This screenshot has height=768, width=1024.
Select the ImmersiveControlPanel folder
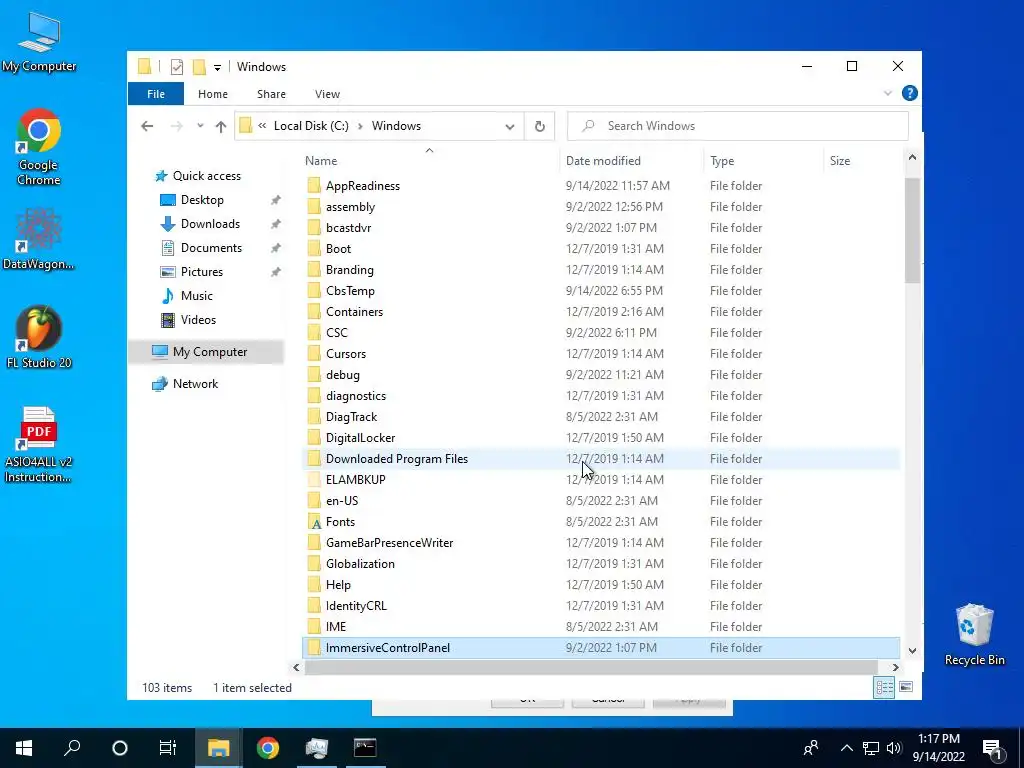point(601,648)
